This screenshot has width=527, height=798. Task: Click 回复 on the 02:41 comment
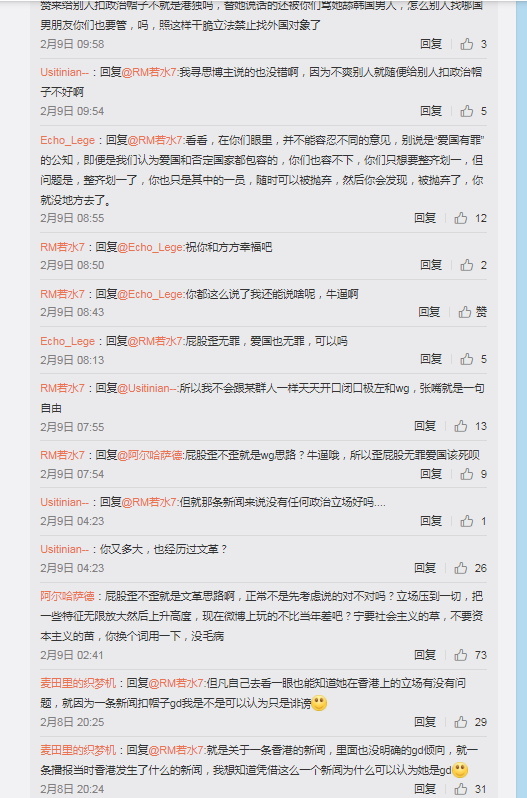click(x=425, y=655)
